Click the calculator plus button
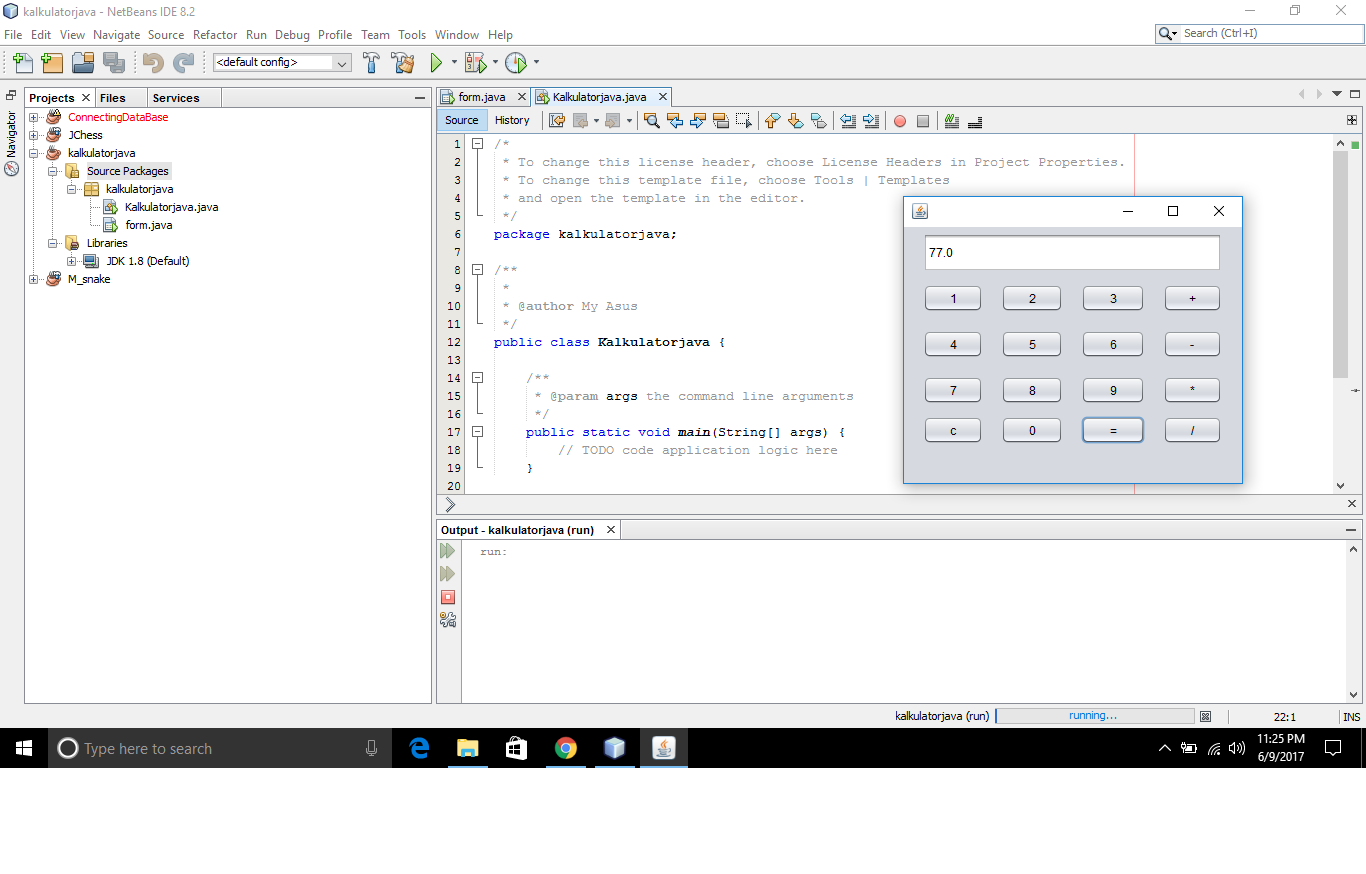 (x=1192, y=298)
